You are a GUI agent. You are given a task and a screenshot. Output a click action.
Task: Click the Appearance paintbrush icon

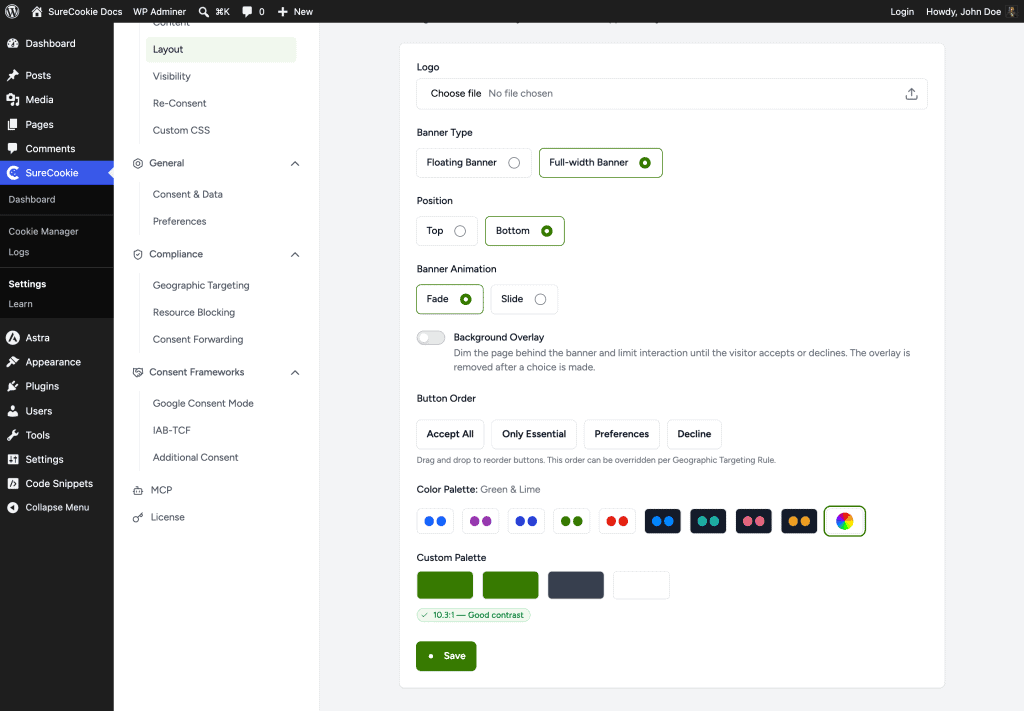[x=12, y=362]
